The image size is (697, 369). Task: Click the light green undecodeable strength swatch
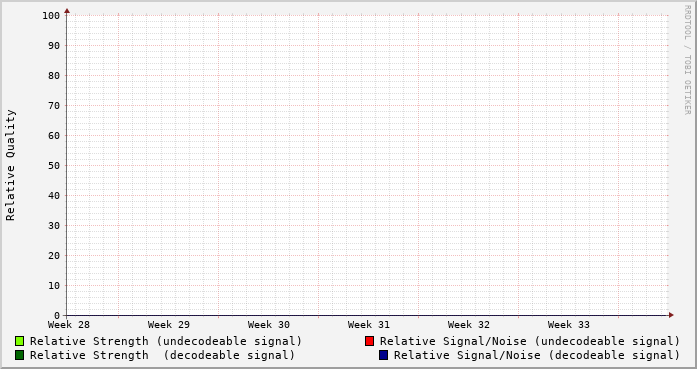[19, 341]
